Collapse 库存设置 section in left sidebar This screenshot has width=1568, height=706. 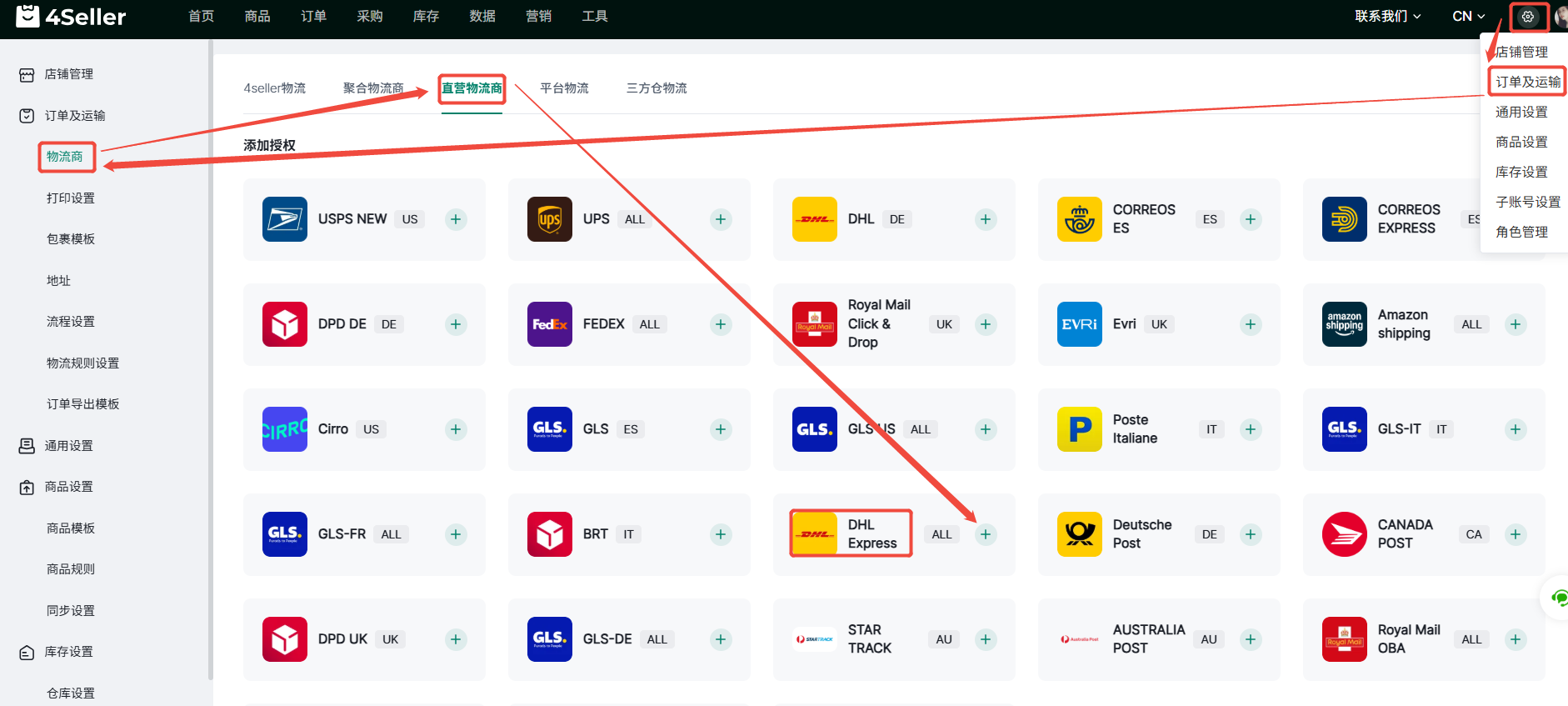click(68, 652)
